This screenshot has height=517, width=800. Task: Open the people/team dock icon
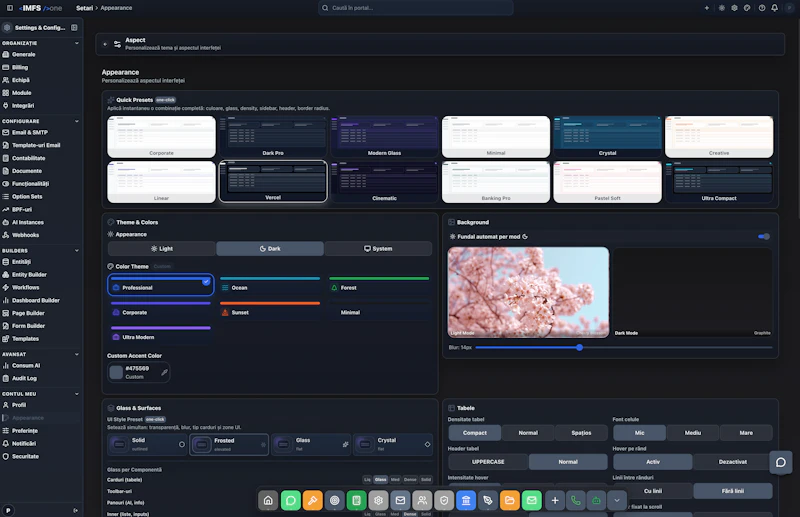pyautogui.click(x=422, y=501)
